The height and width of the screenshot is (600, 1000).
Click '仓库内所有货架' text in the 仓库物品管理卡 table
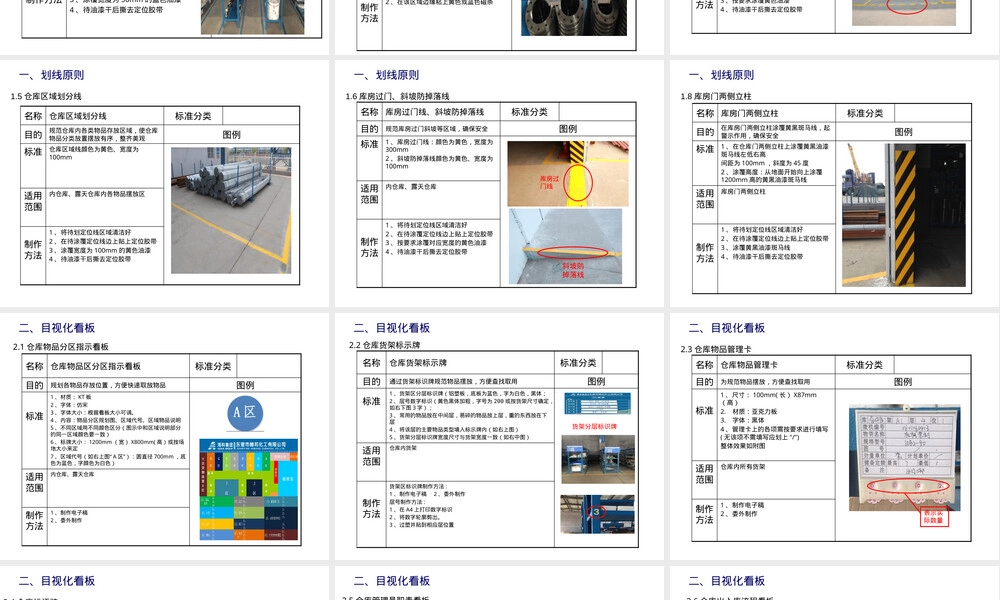point(743,467)
